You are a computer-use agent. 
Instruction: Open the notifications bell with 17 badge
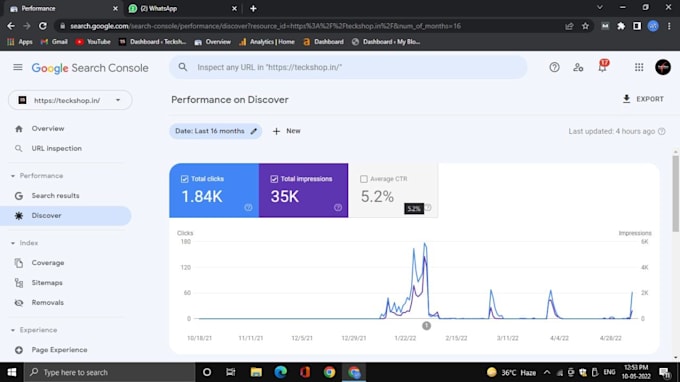click(x=603, y=66)
